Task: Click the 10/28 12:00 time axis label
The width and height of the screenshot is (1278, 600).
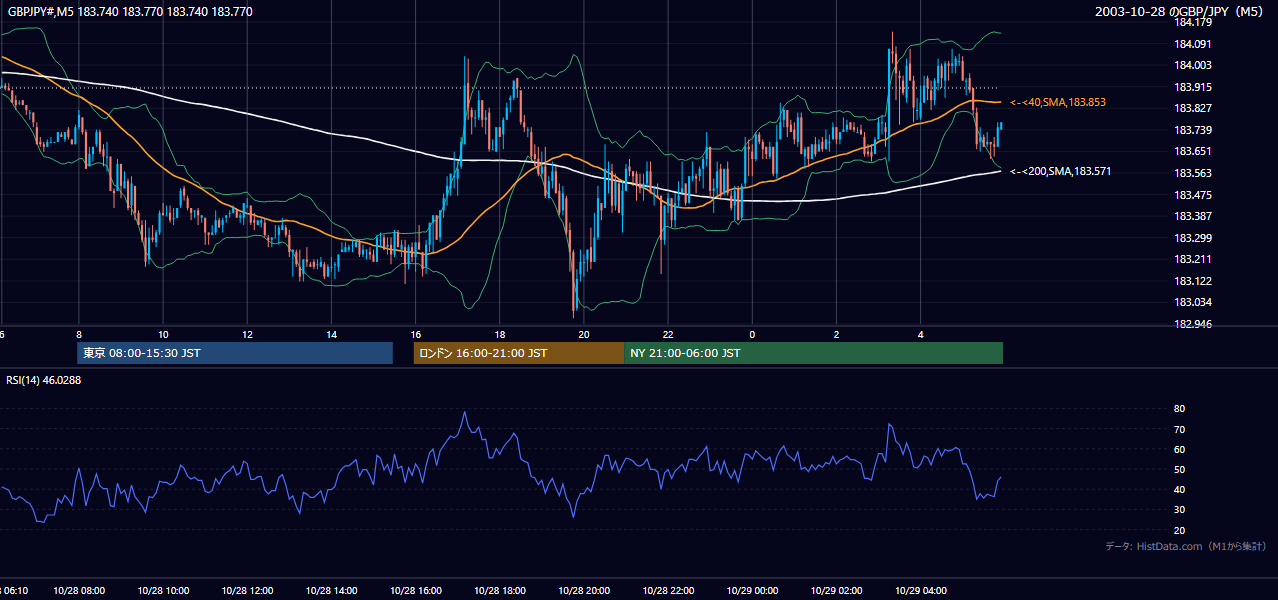Action: click(247, 591)
